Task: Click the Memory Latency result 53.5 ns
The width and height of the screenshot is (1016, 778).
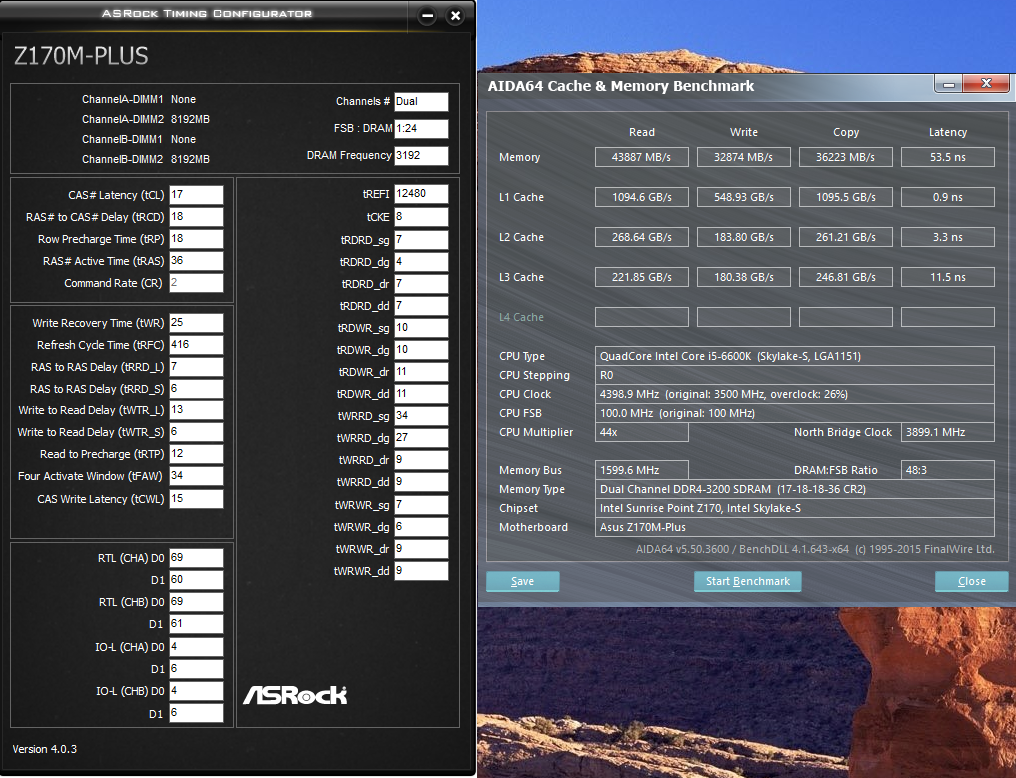Action: tap(948, 157)
